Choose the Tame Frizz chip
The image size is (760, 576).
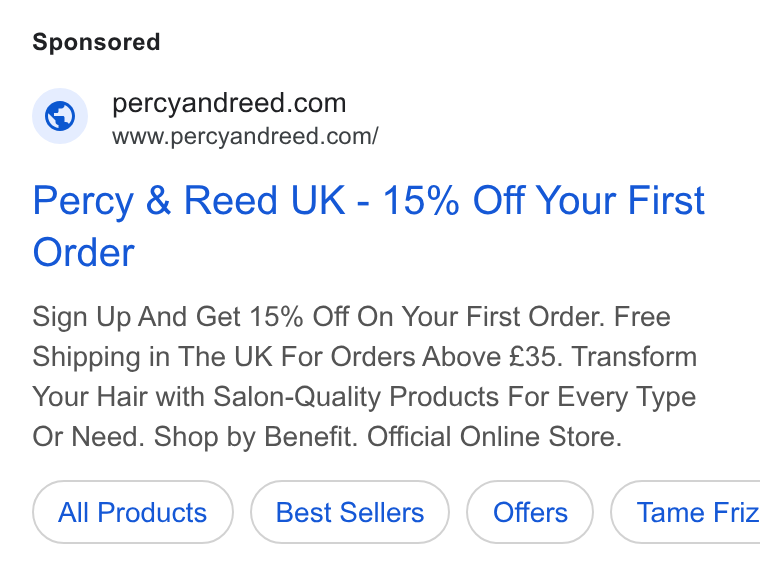685,512
